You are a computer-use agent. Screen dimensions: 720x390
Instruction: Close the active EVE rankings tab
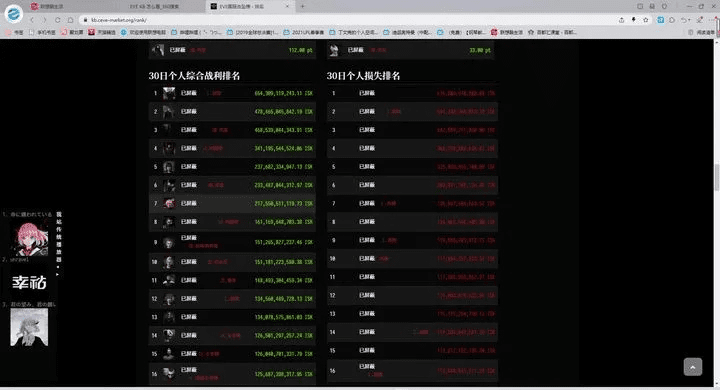[x=287, y=6]
